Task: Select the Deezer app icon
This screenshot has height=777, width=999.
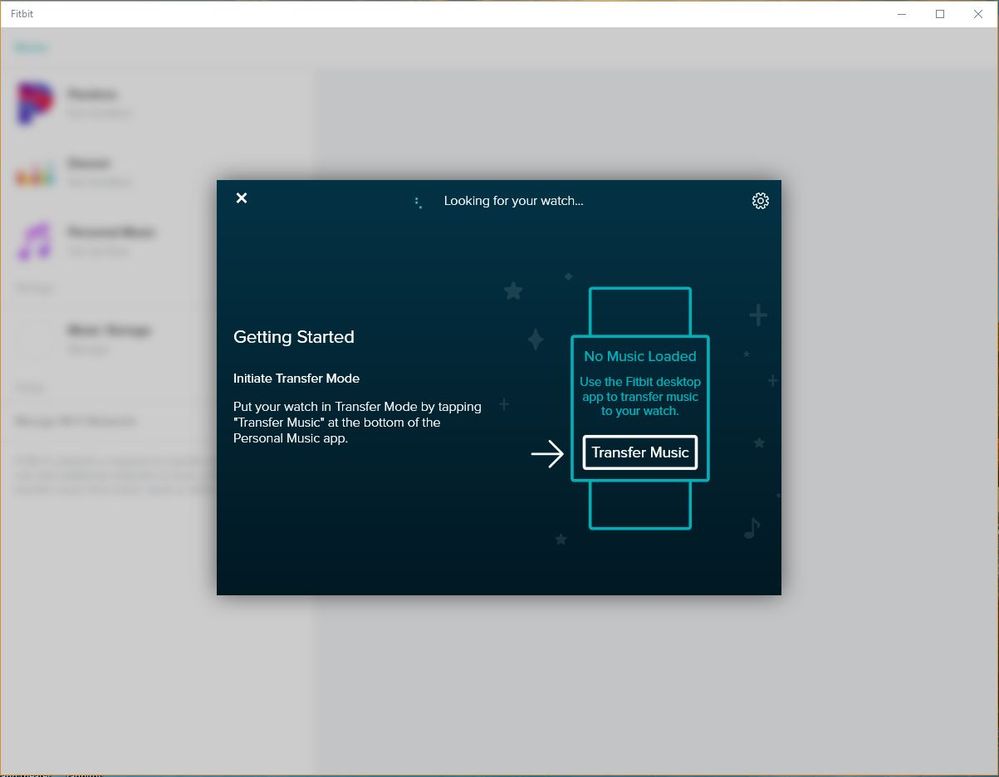Action: click(x=34, y=173)
